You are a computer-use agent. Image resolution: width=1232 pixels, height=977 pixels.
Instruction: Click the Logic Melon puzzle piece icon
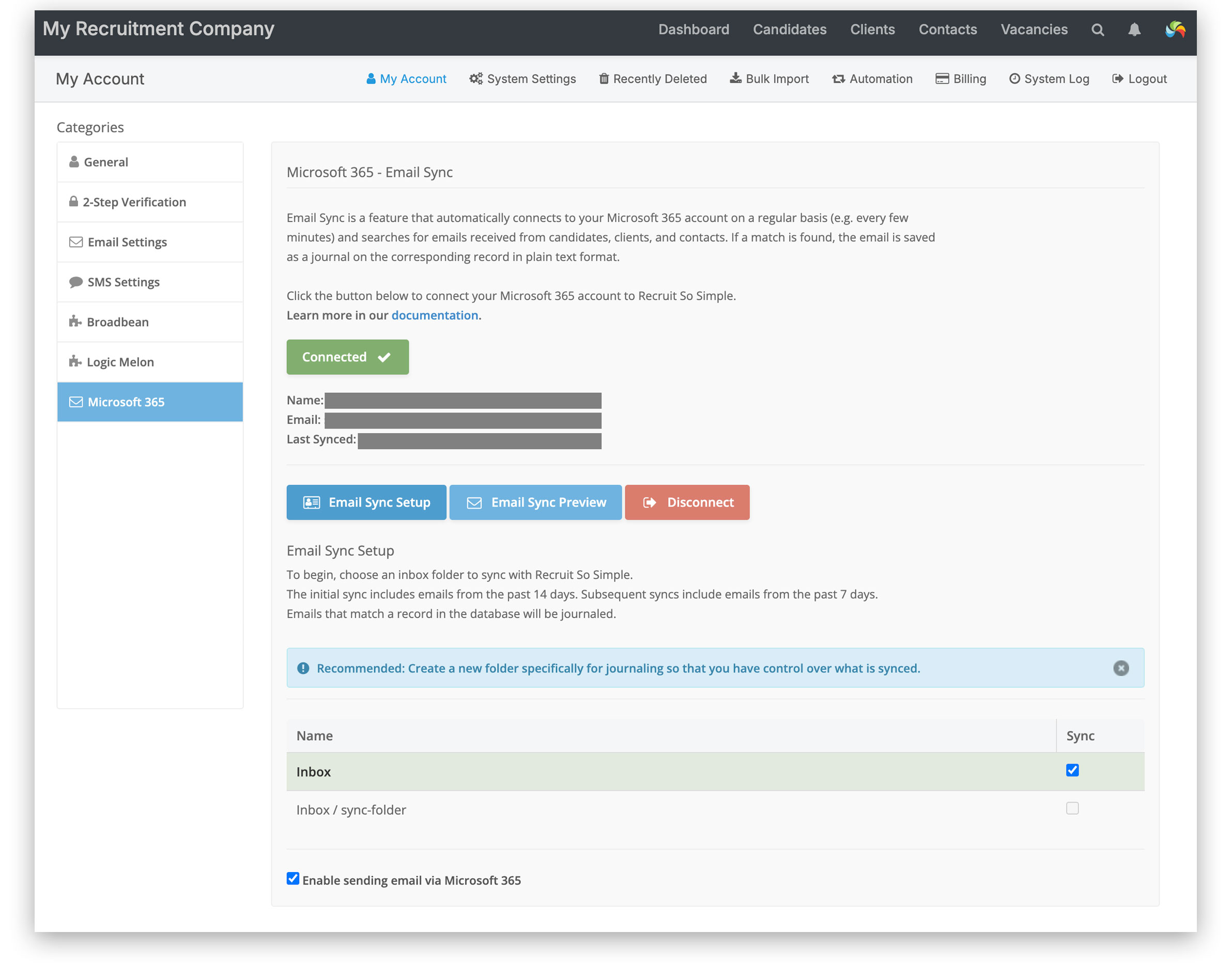click(x=75, y=361)
